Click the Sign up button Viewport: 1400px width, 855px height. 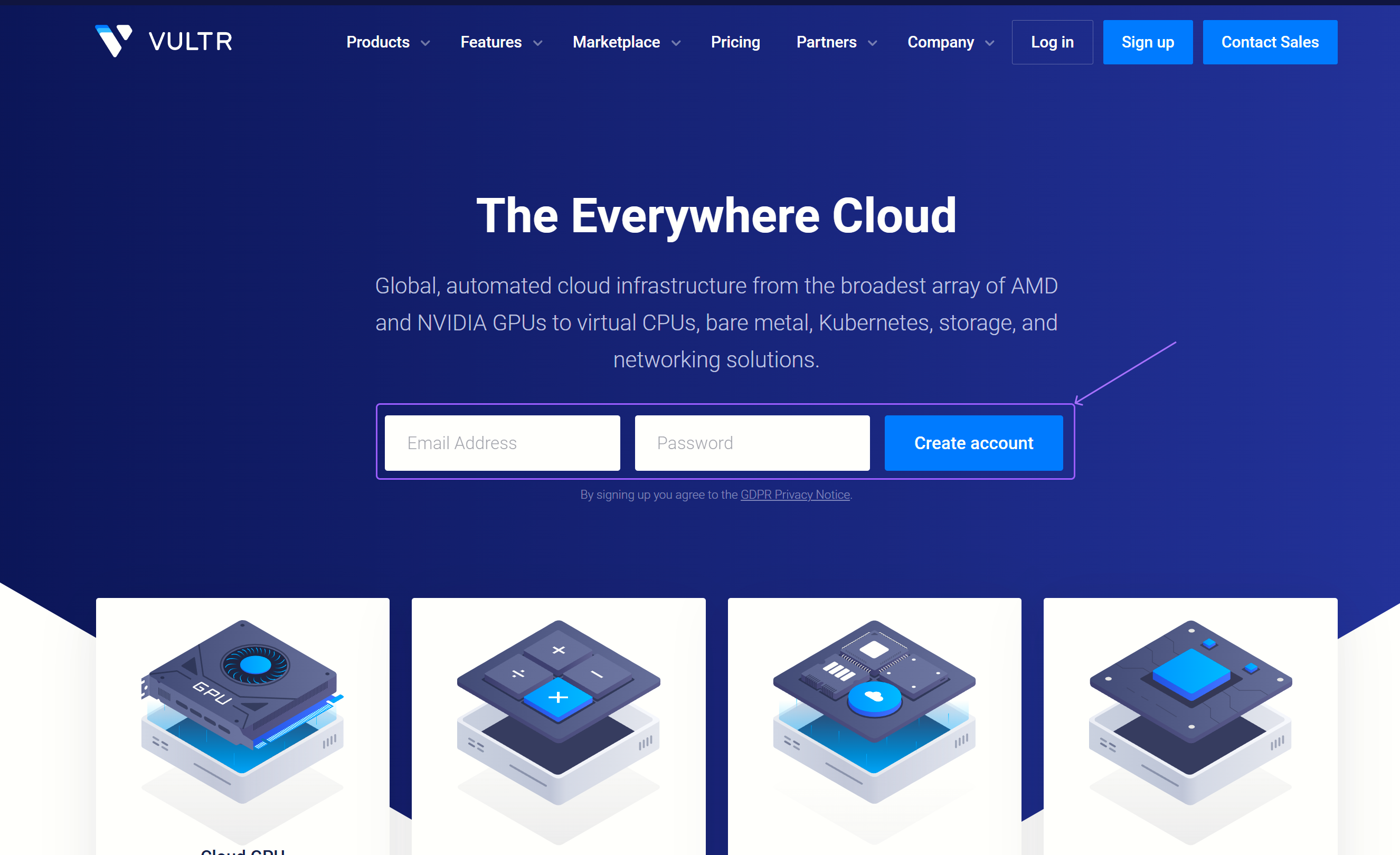(1147, 42)
